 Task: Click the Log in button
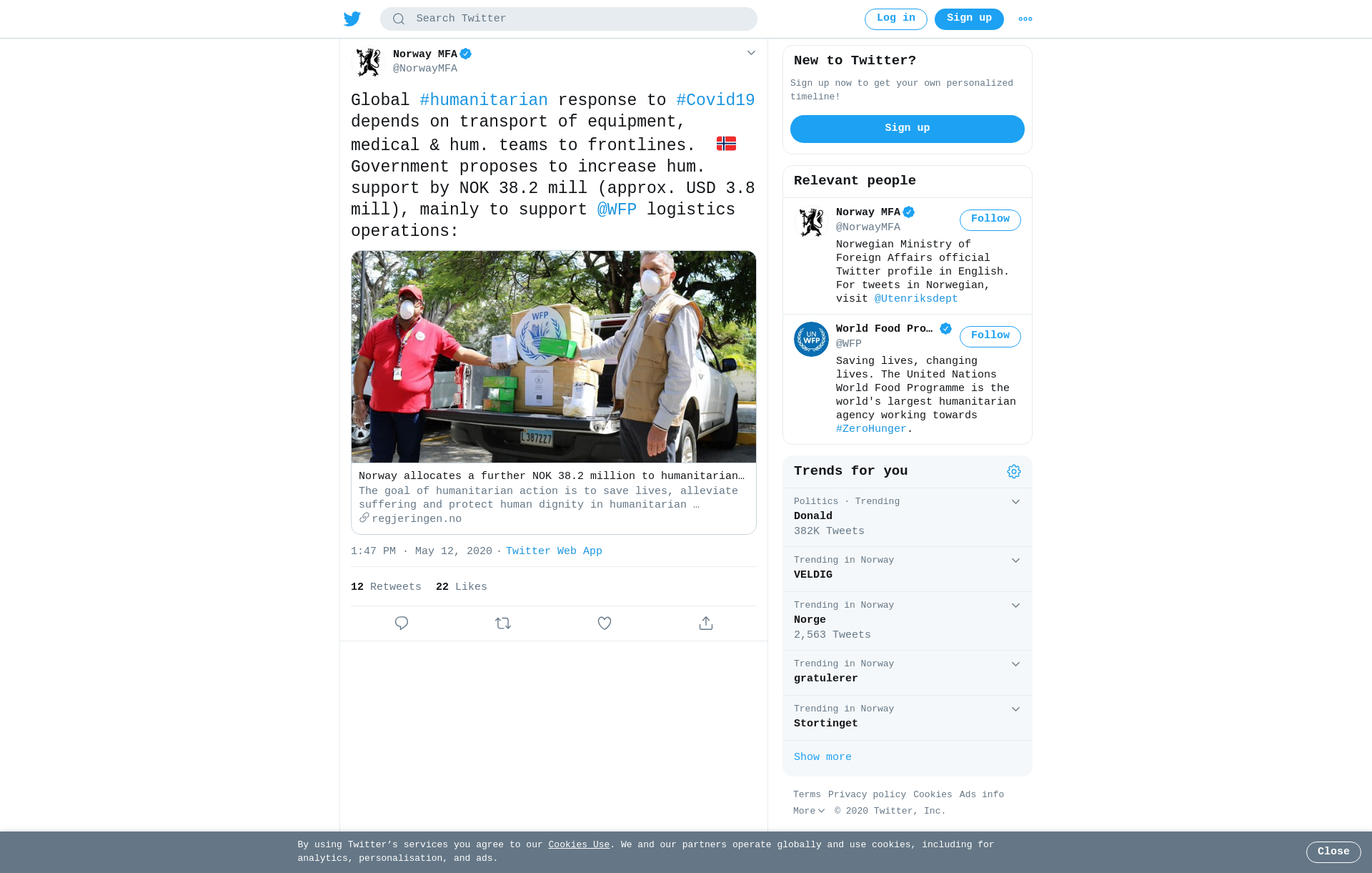(896, 19)
